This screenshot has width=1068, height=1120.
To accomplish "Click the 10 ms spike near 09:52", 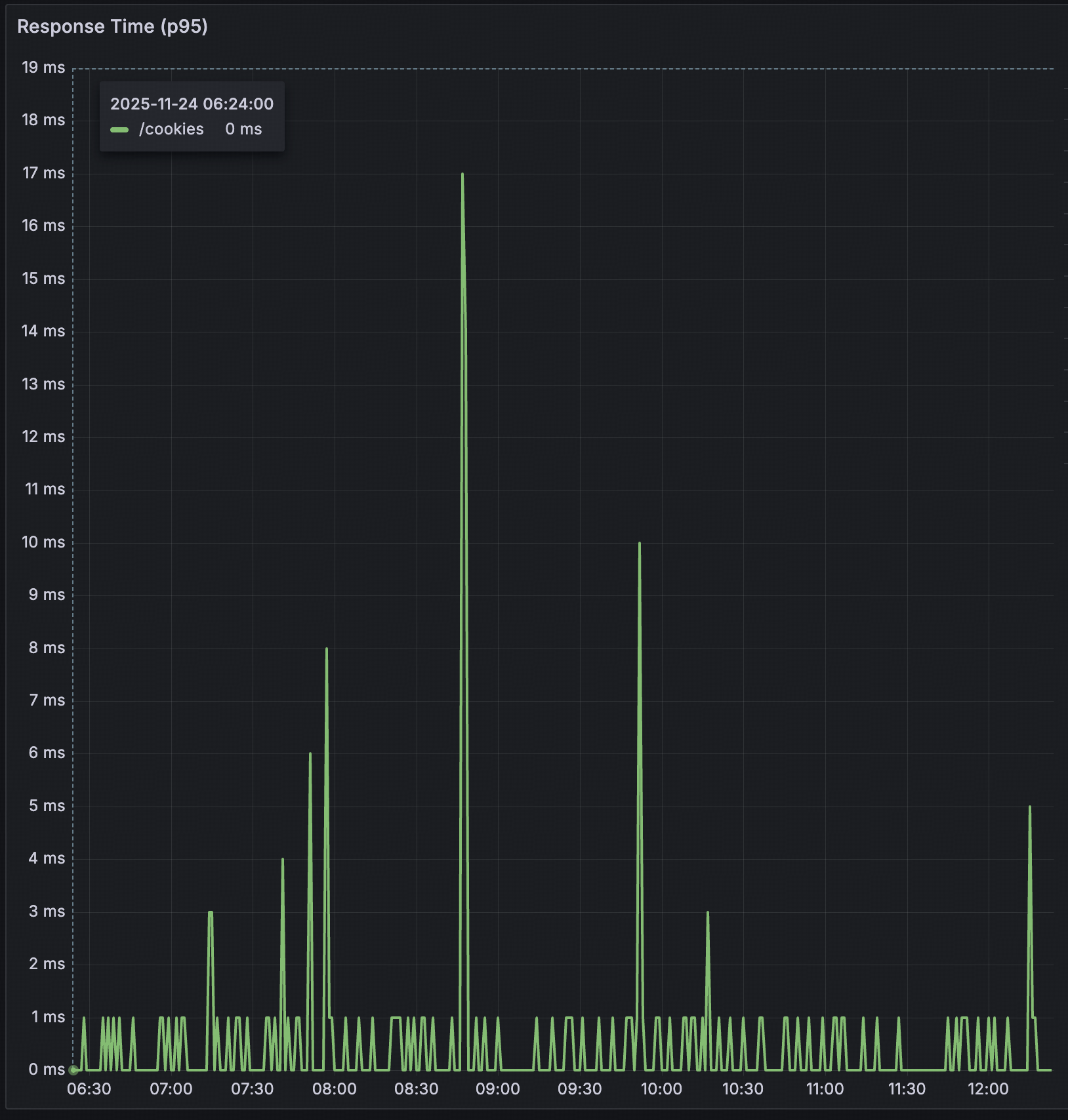I will [x=640, y=543].
